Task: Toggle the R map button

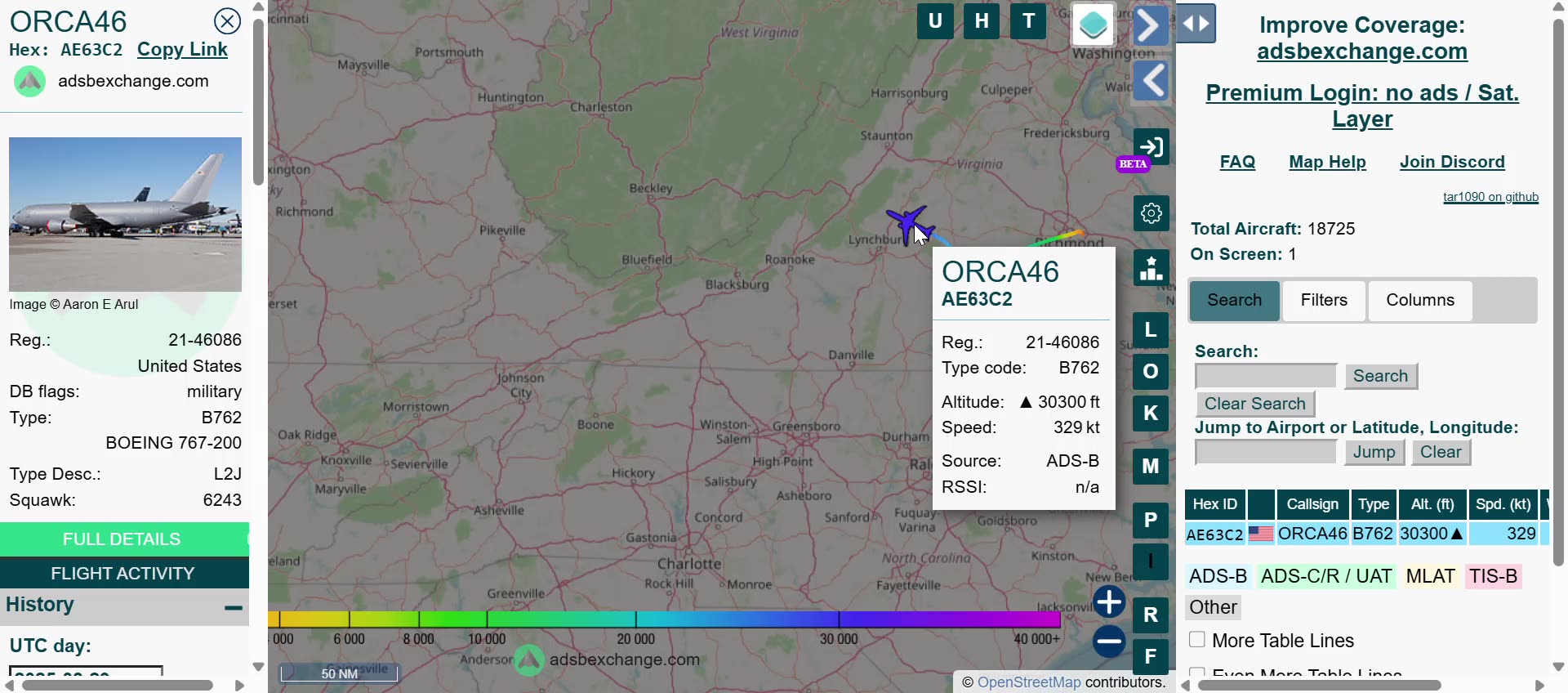Action: (x=1151, y=615)
